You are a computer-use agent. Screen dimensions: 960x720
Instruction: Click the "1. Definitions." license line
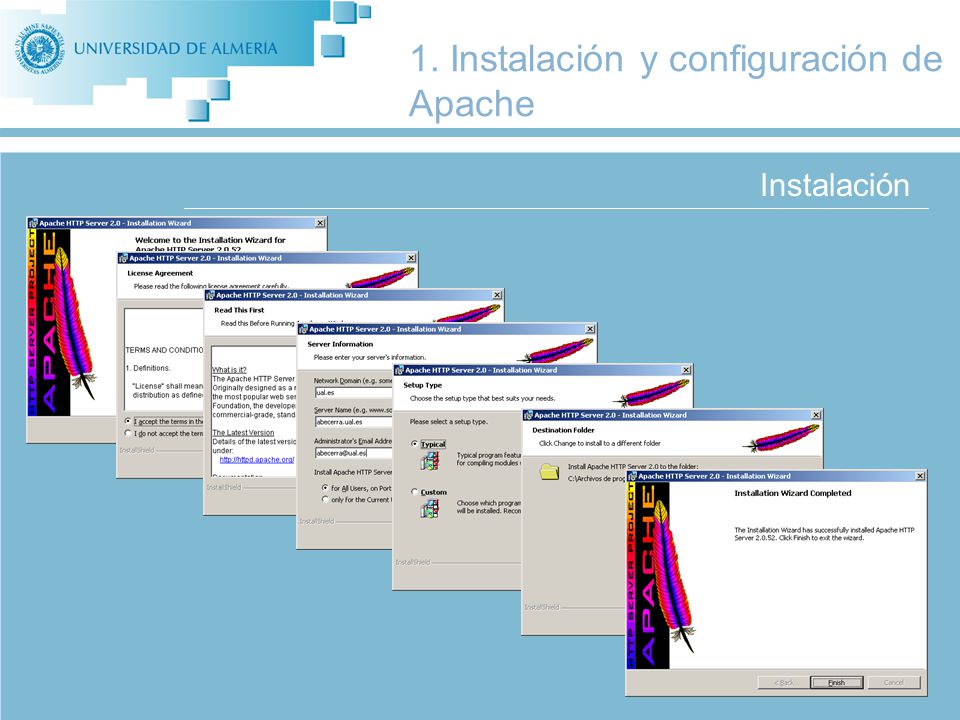(148, 368)
